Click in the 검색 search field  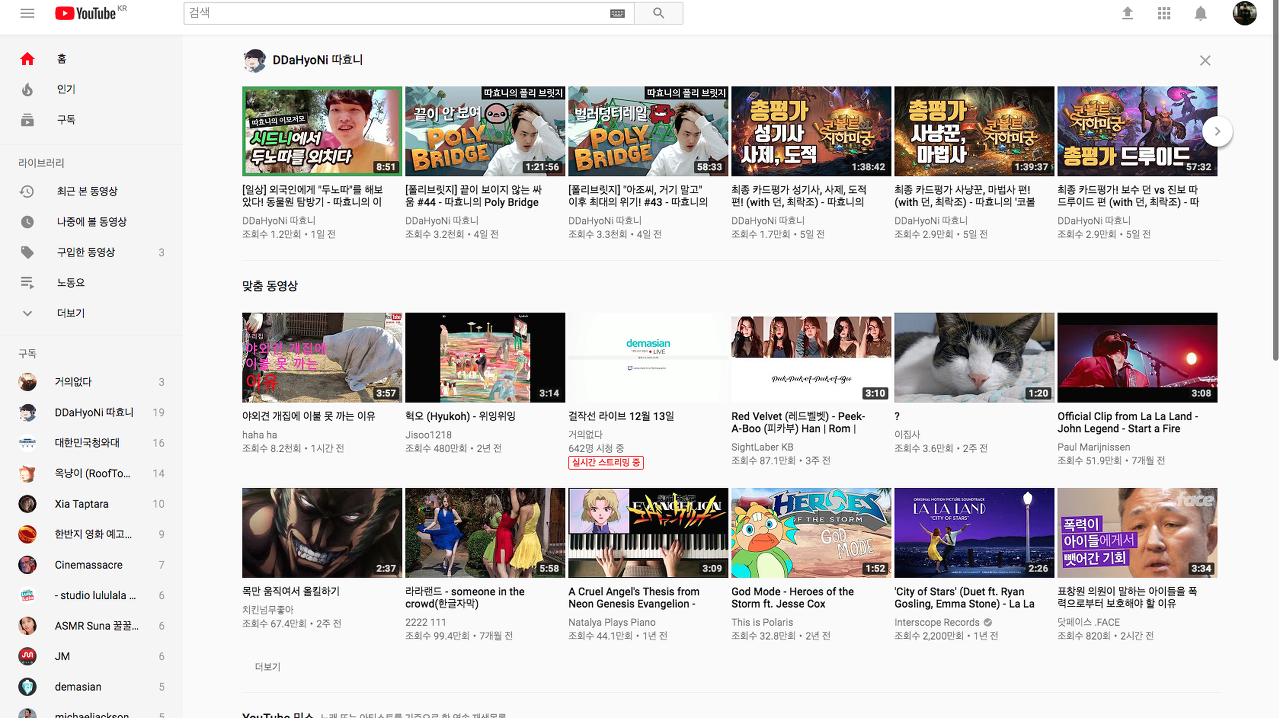click(409, 13)
